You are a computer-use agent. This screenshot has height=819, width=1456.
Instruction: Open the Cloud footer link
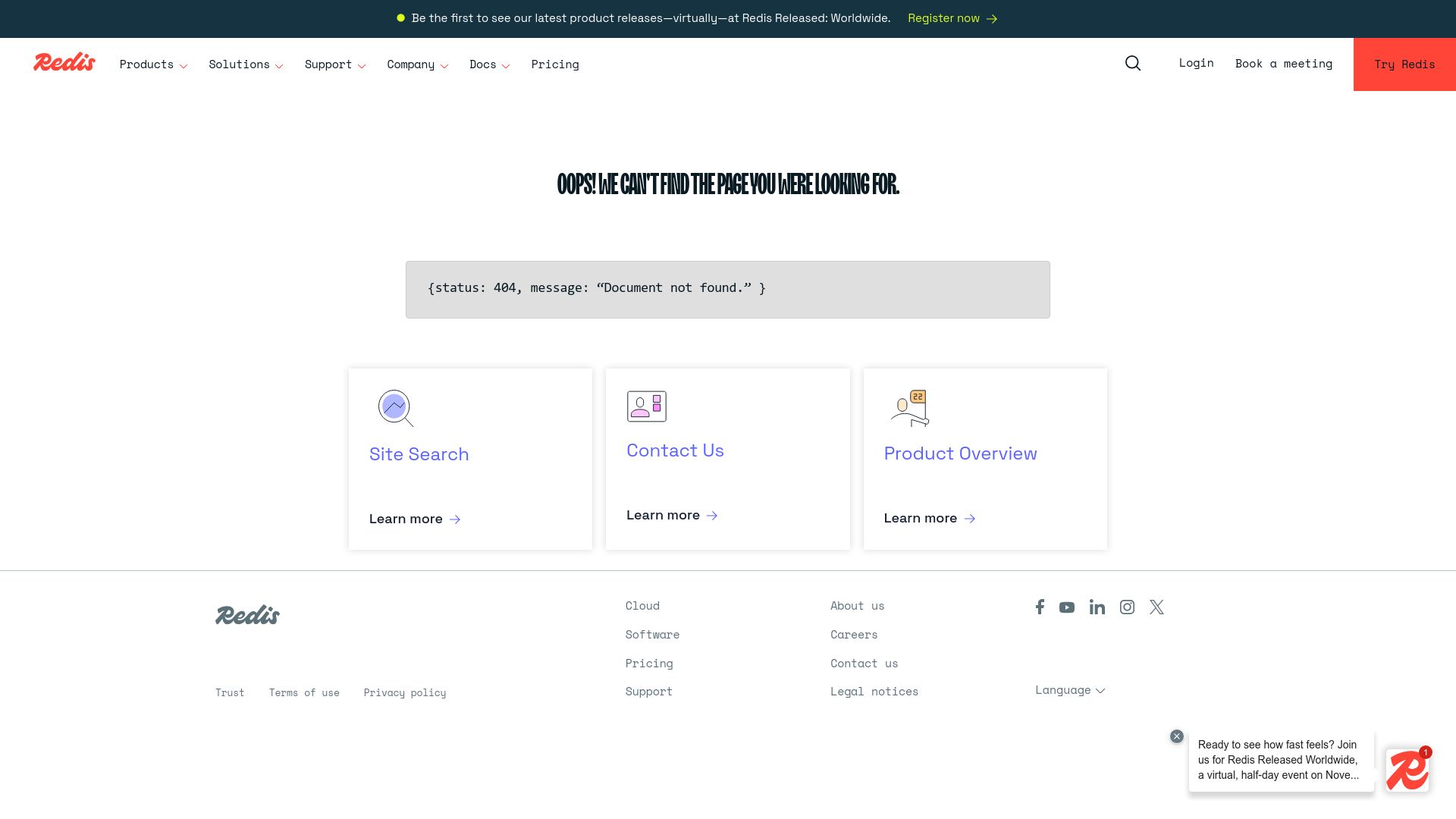(642, 606)
